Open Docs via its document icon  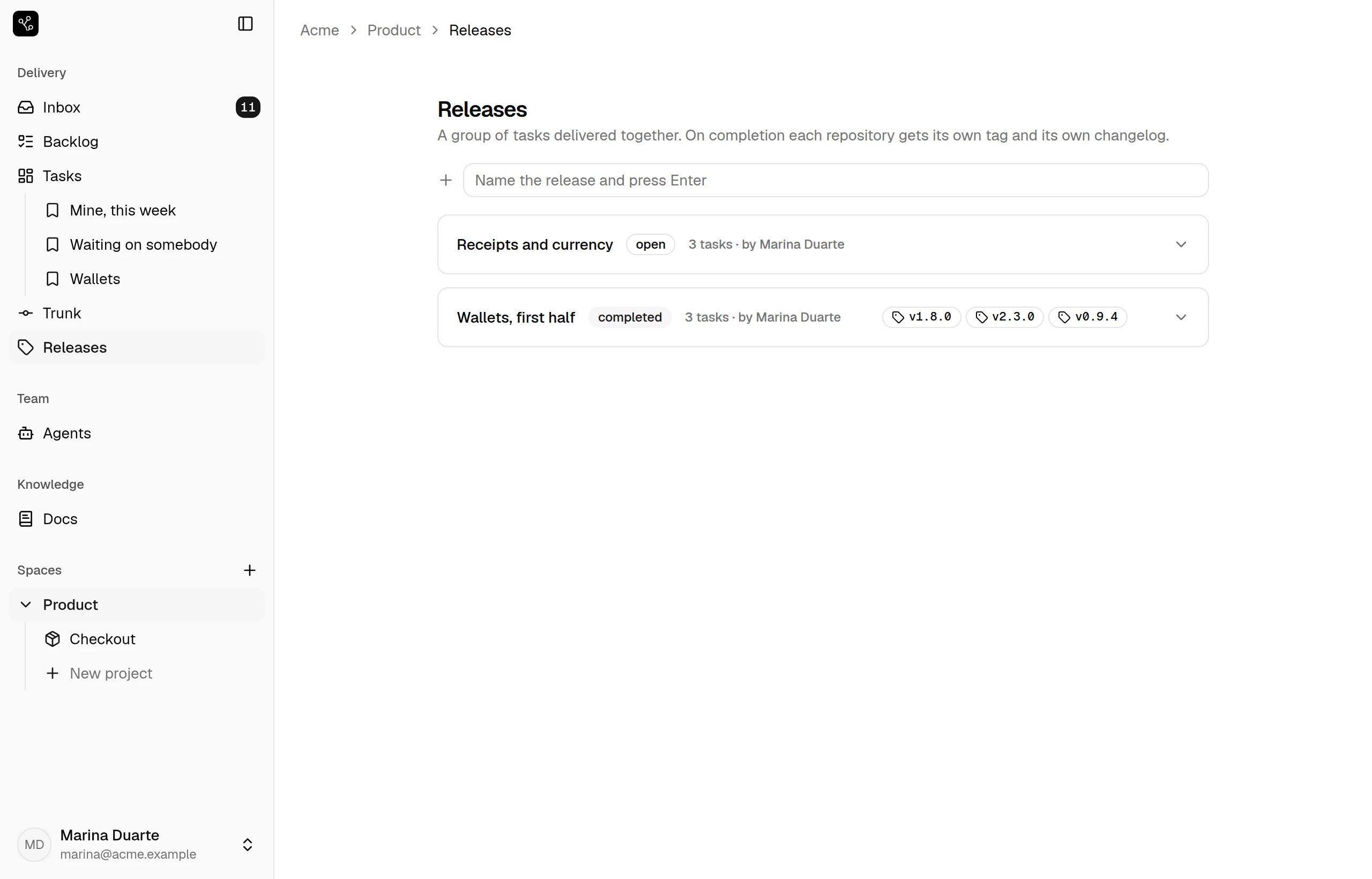(x=26, y=519)
